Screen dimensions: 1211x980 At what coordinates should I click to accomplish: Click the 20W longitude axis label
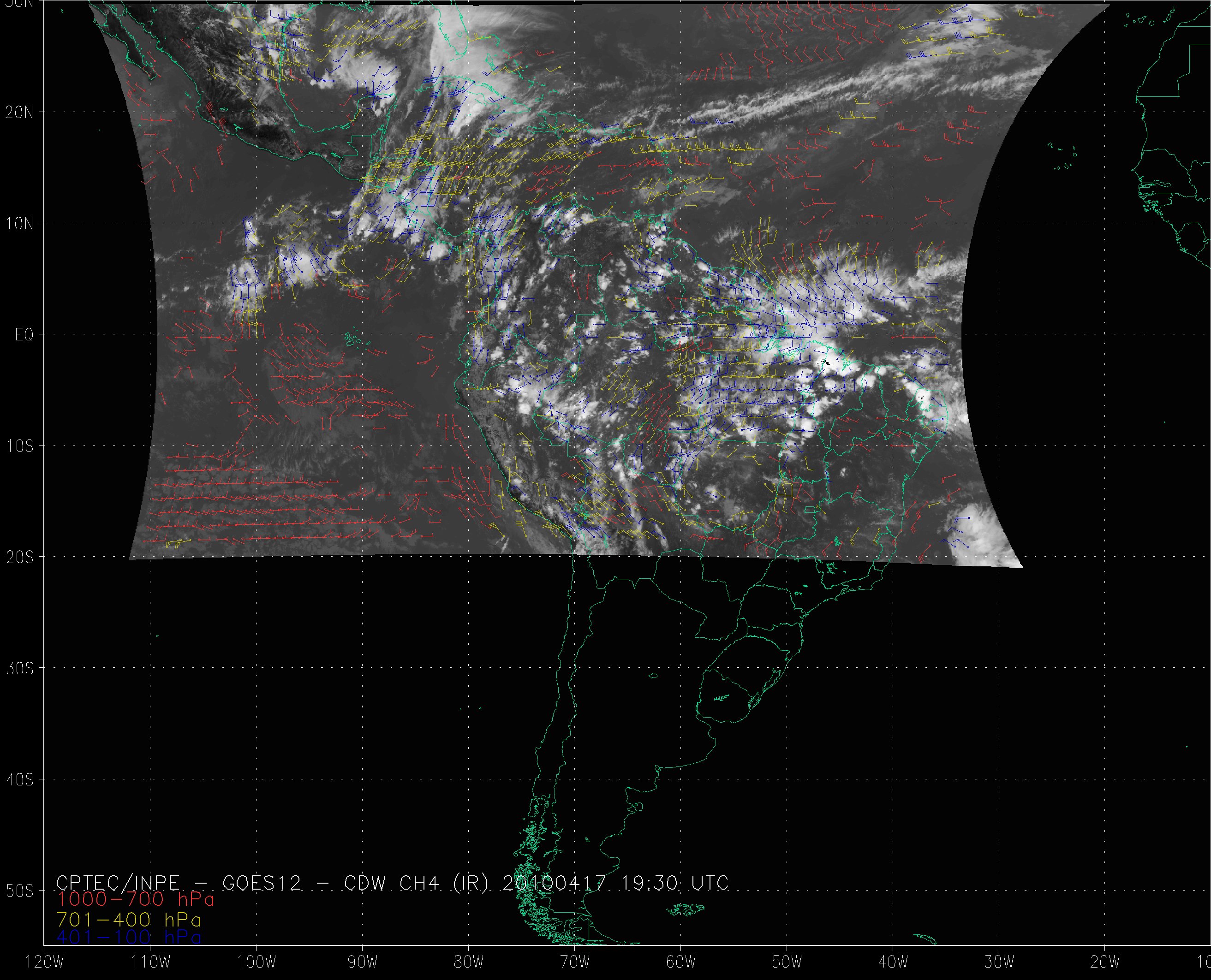(1105, 962)
